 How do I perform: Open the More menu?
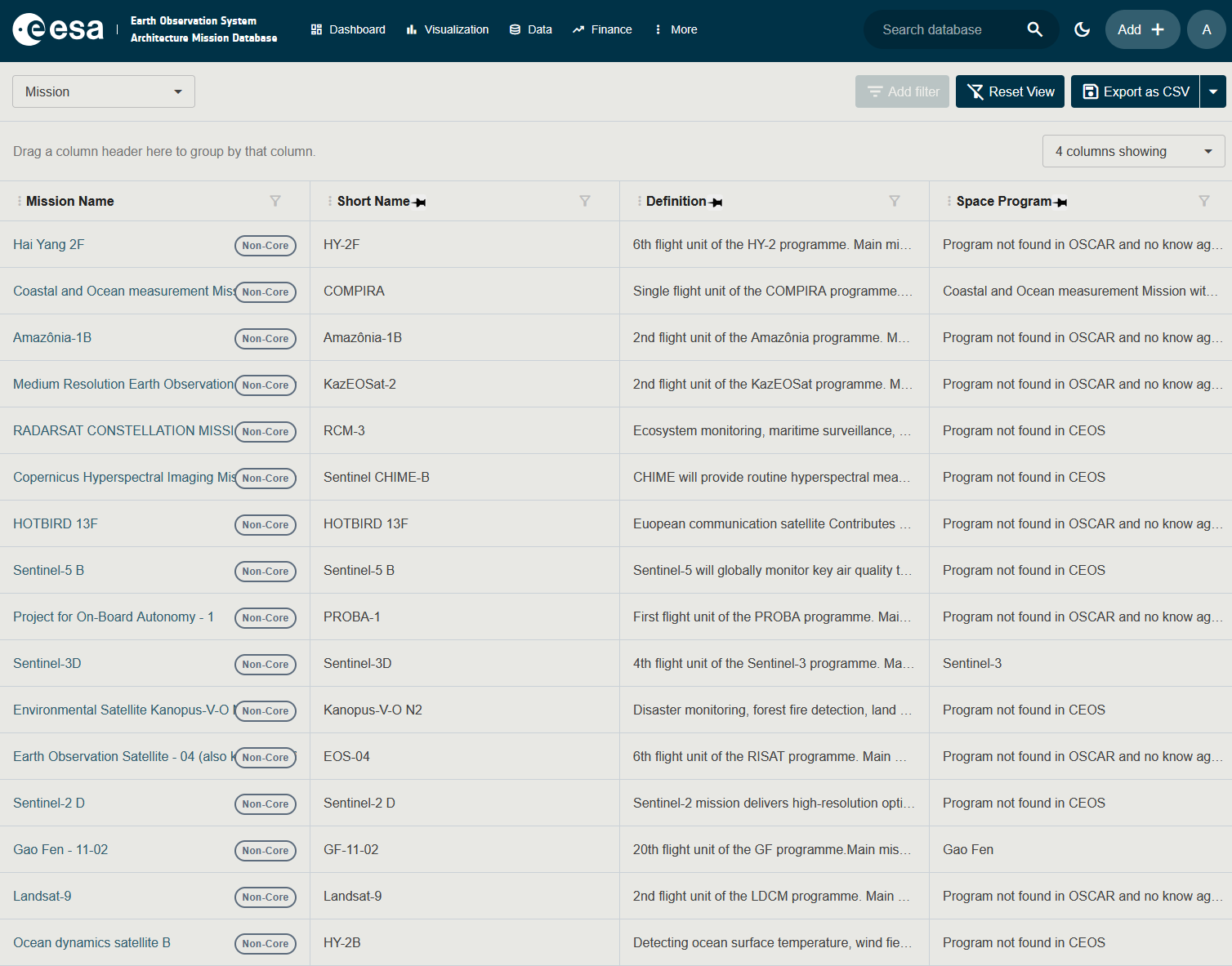click(676, 29)
